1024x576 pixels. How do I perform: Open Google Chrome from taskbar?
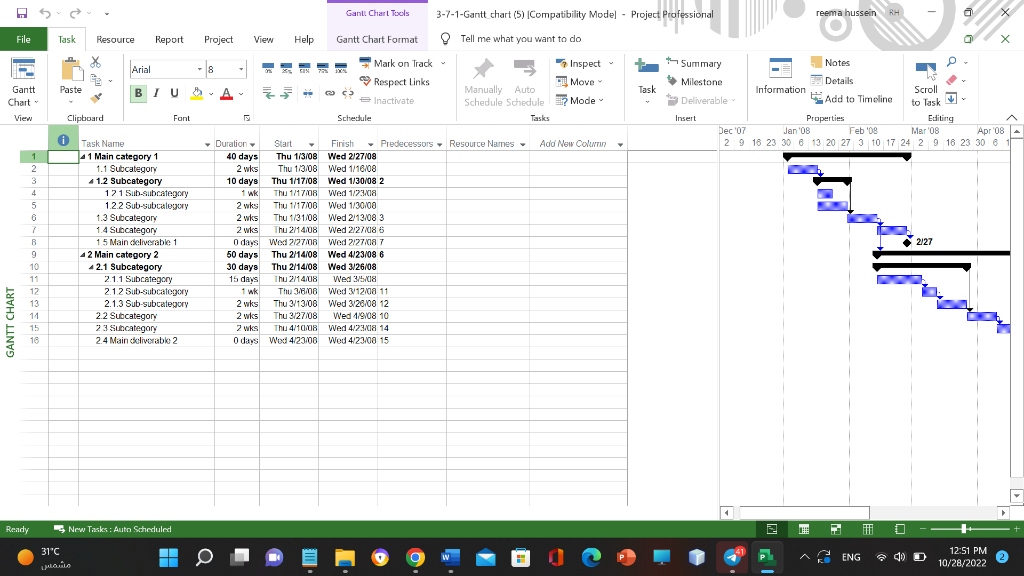415,557
